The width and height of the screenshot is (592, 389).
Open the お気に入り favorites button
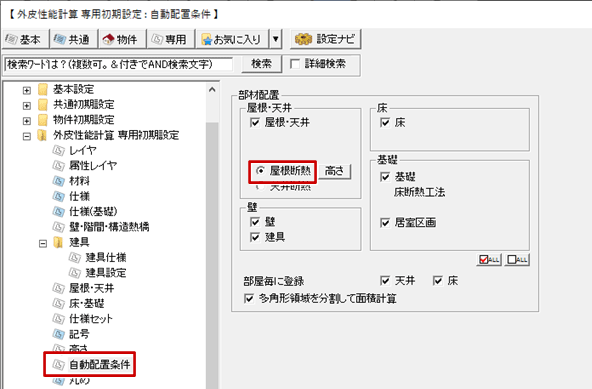(233, 39)
